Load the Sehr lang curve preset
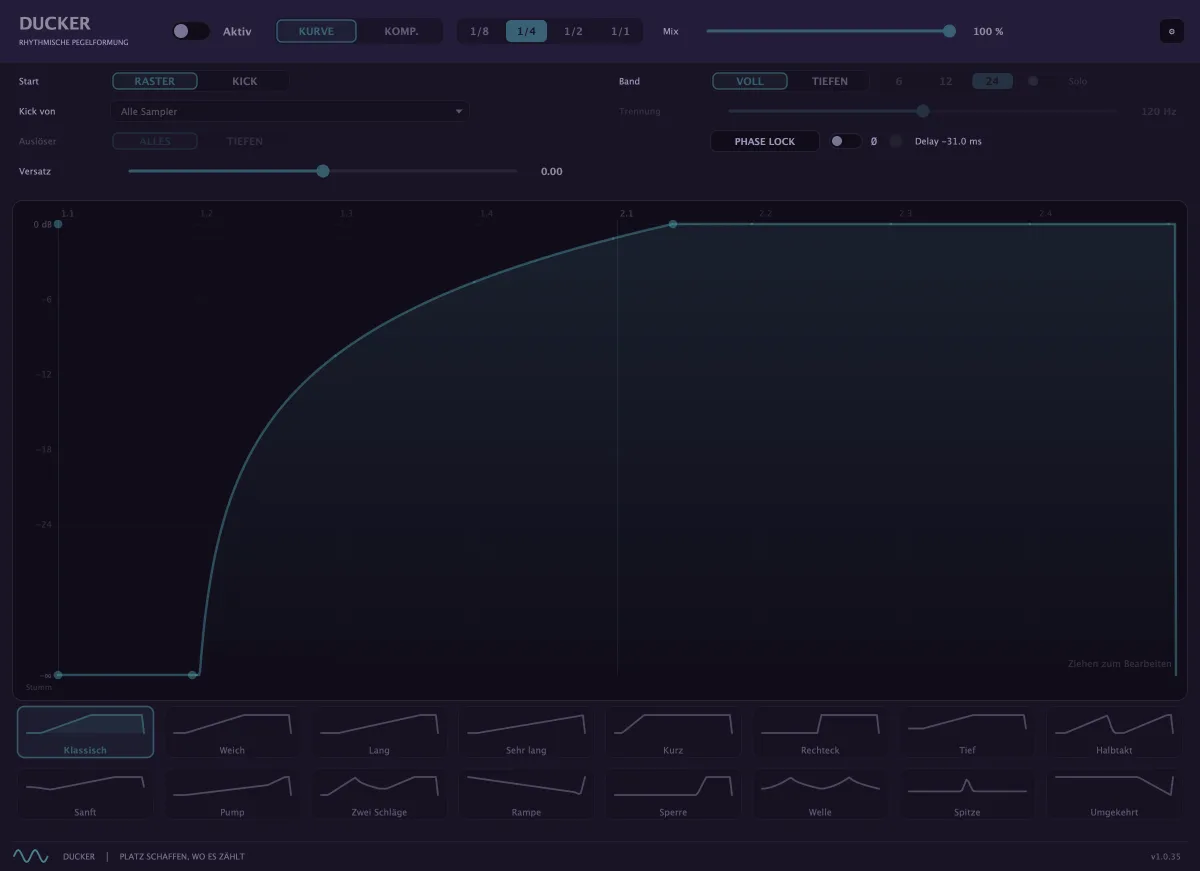1200x871 pixels. coord(526,732)
